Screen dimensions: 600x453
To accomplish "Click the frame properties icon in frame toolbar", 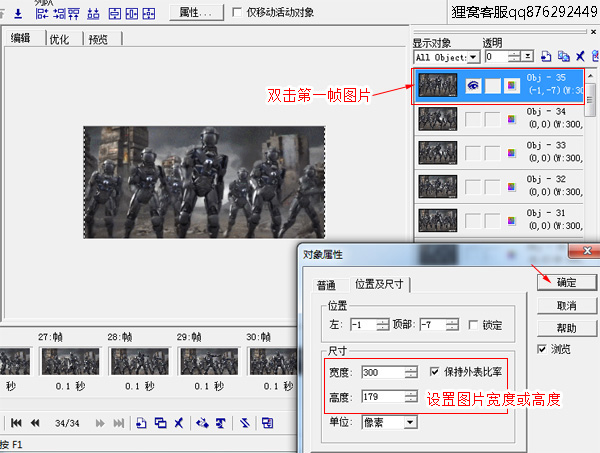I will point(267,423).
